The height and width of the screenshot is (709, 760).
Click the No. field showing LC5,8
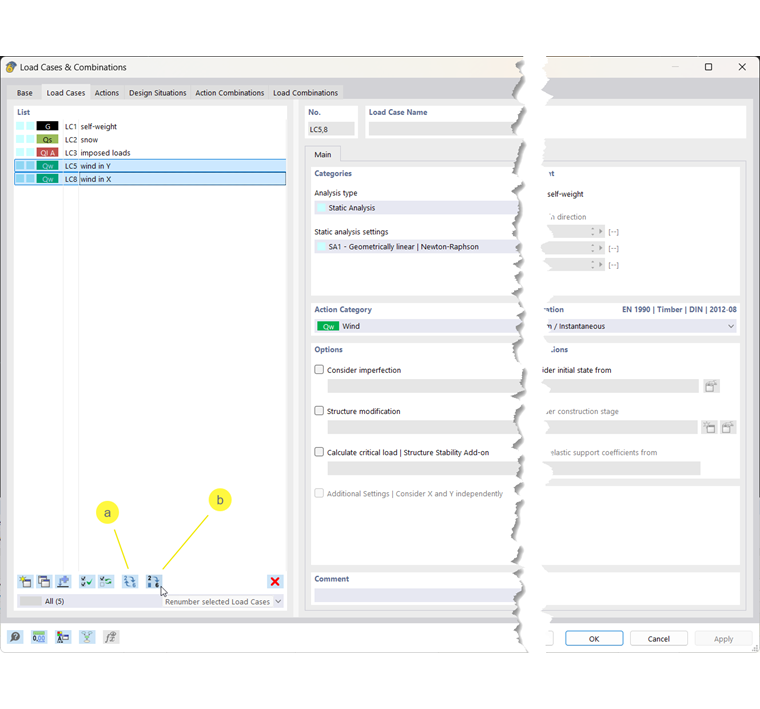click(x=332, y=129)
